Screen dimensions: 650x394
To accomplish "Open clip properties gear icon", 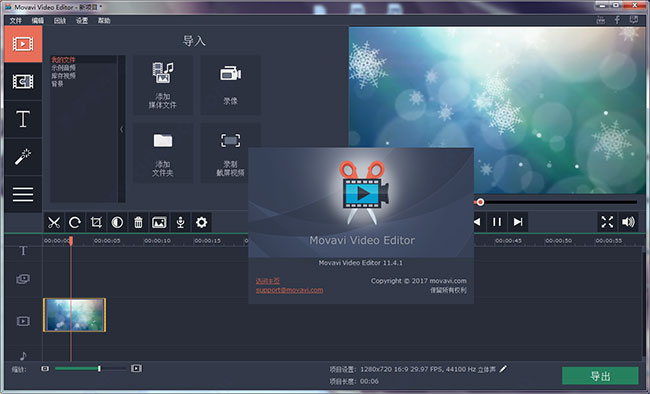I will pos(201,223).
